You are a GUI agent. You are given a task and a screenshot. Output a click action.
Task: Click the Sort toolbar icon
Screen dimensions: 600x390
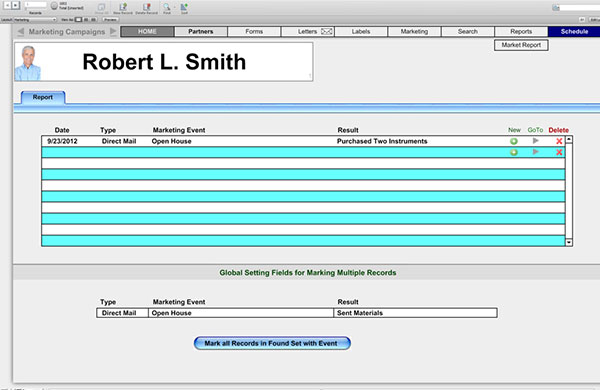click(x=184, y=8)
